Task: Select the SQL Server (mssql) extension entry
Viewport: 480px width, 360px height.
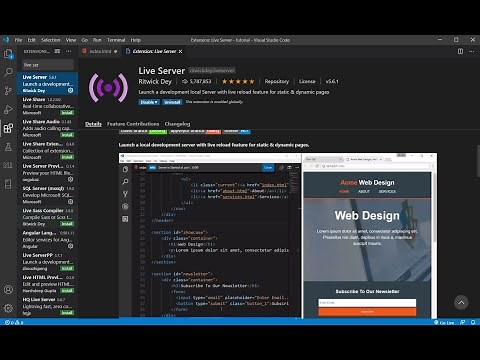Action: [x=47, y=195]
